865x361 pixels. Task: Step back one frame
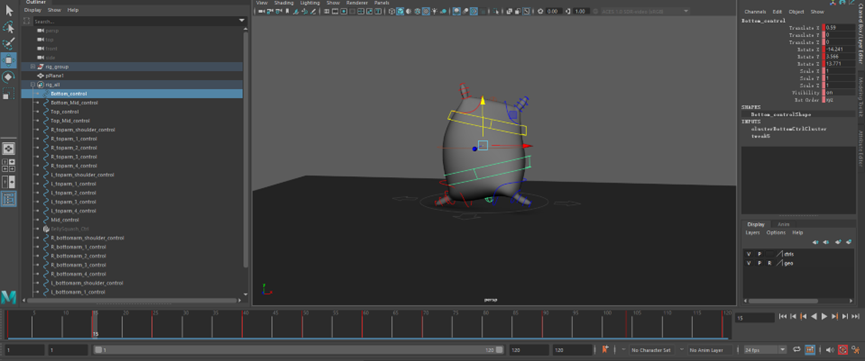[x=793, y=316]
